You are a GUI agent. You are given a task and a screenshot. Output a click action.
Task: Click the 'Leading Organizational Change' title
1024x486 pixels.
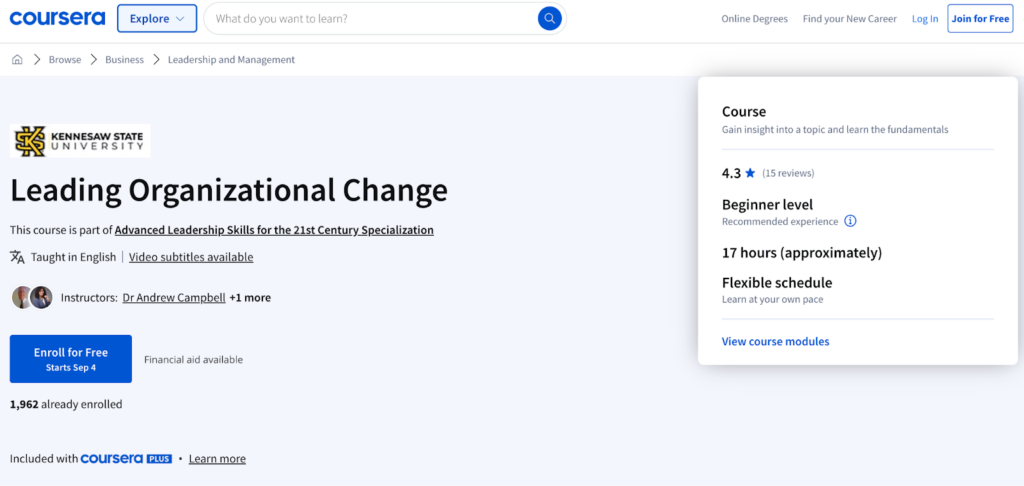[229, 190]
